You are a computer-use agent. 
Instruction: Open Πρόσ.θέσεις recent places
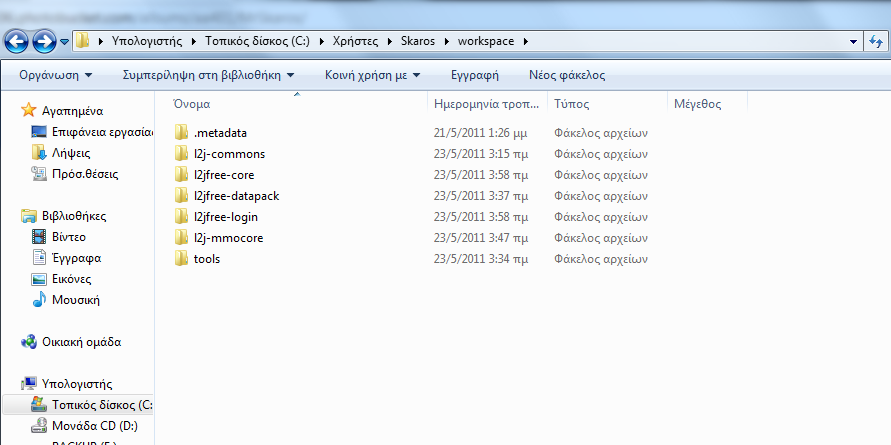click(85, 174)
